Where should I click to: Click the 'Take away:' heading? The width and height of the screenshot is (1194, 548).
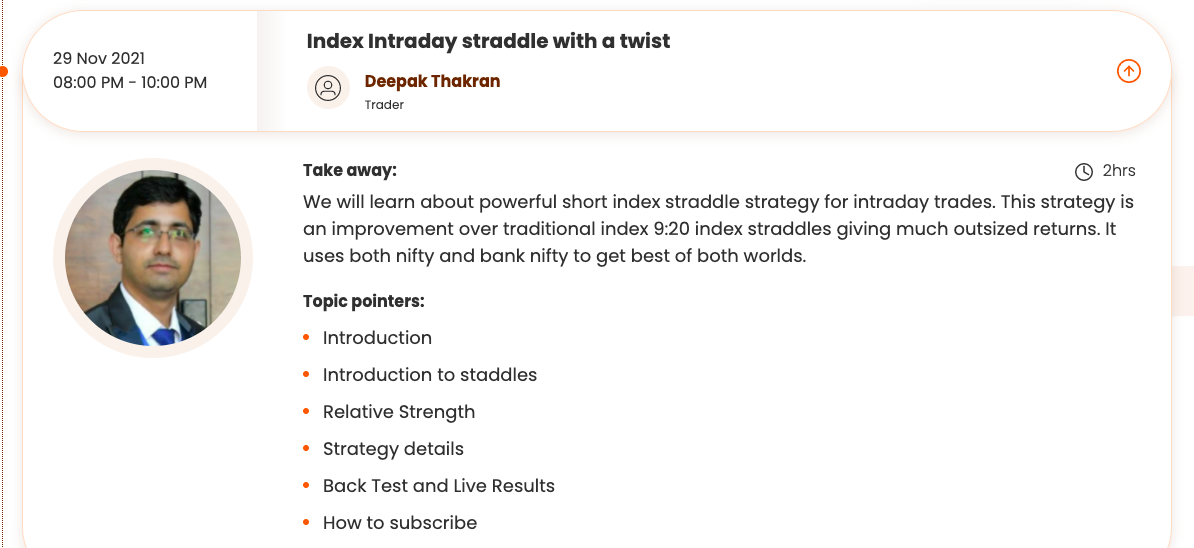pos(350,170)
